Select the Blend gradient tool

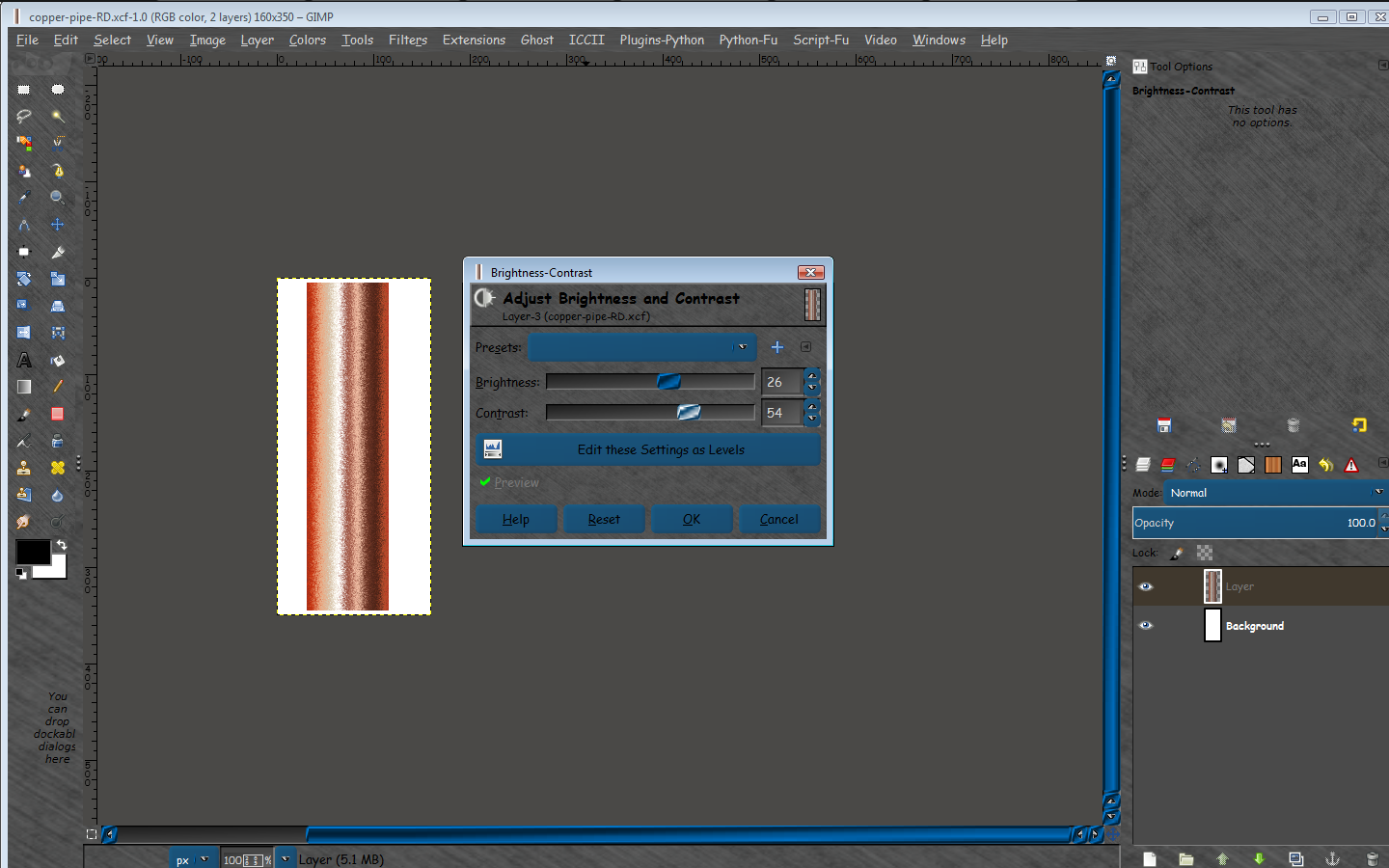(24, 387)
